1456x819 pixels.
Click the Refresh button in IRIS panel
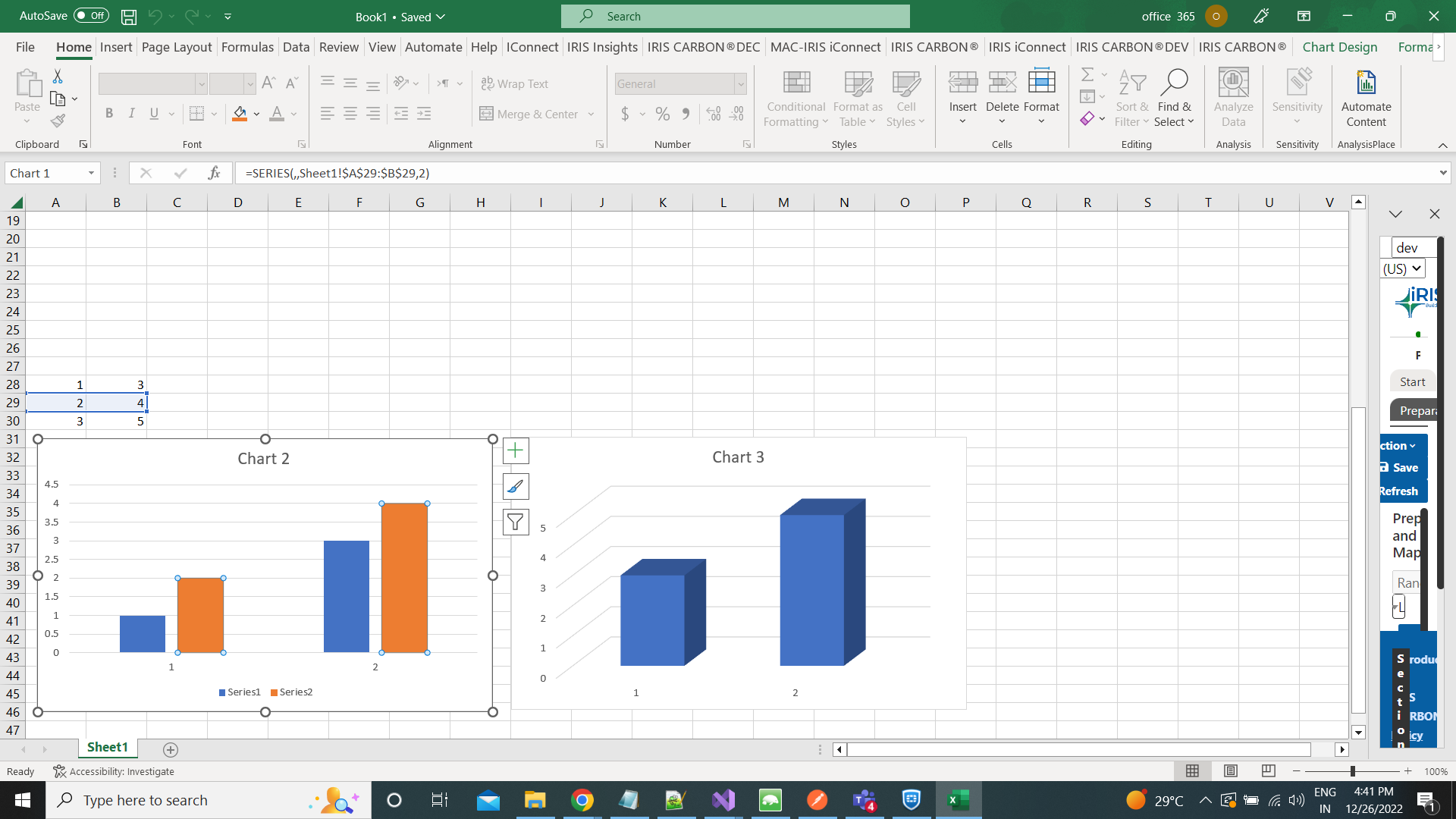(1400, 490)
